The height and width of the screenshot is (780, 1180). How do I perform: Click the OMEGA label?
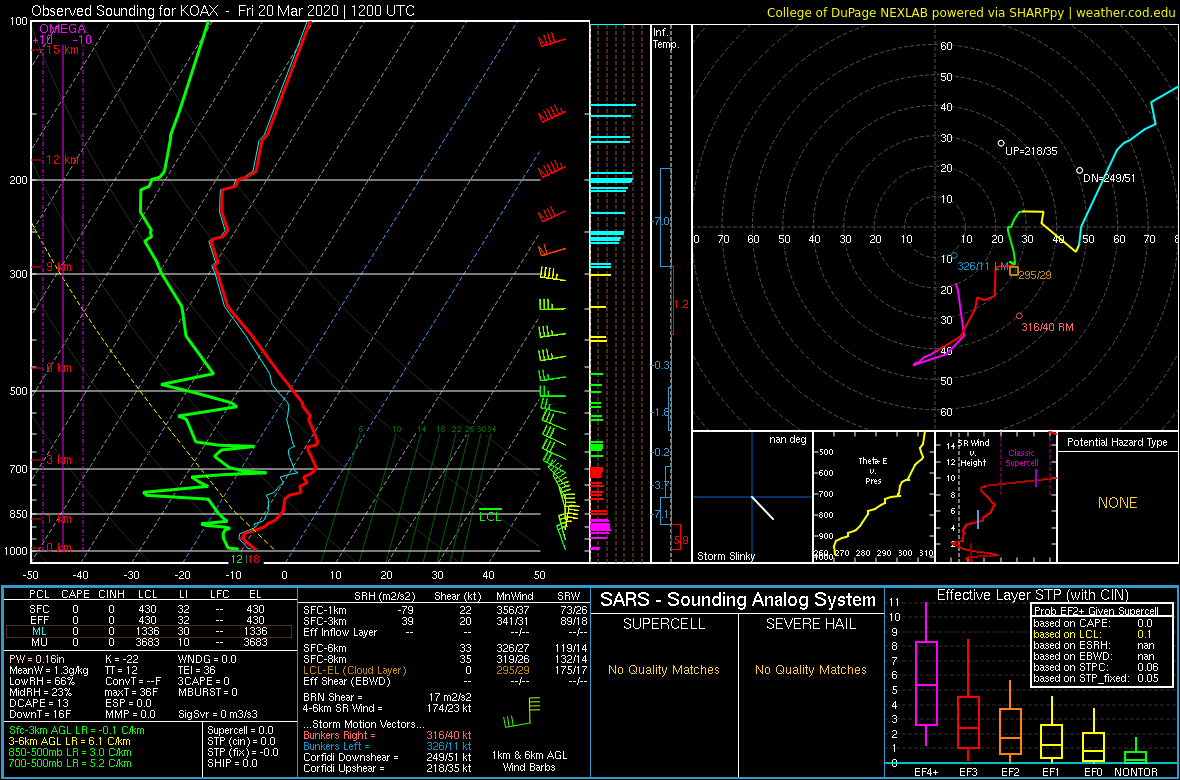point(62,29)
